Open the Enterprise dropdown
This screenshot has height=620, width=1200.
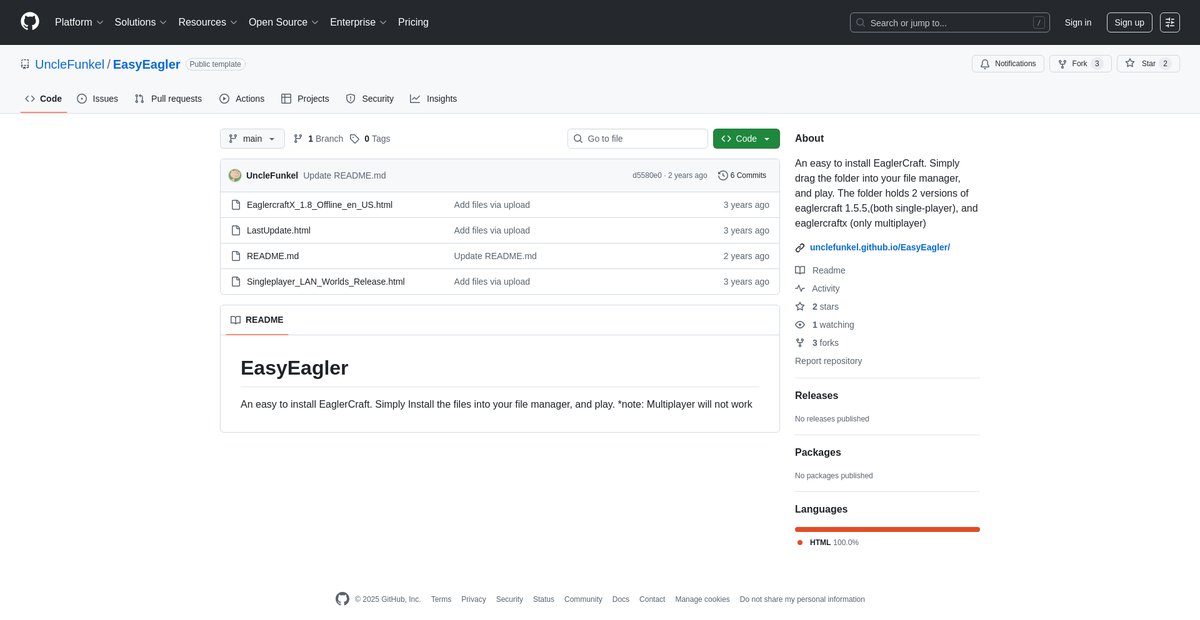359,22
